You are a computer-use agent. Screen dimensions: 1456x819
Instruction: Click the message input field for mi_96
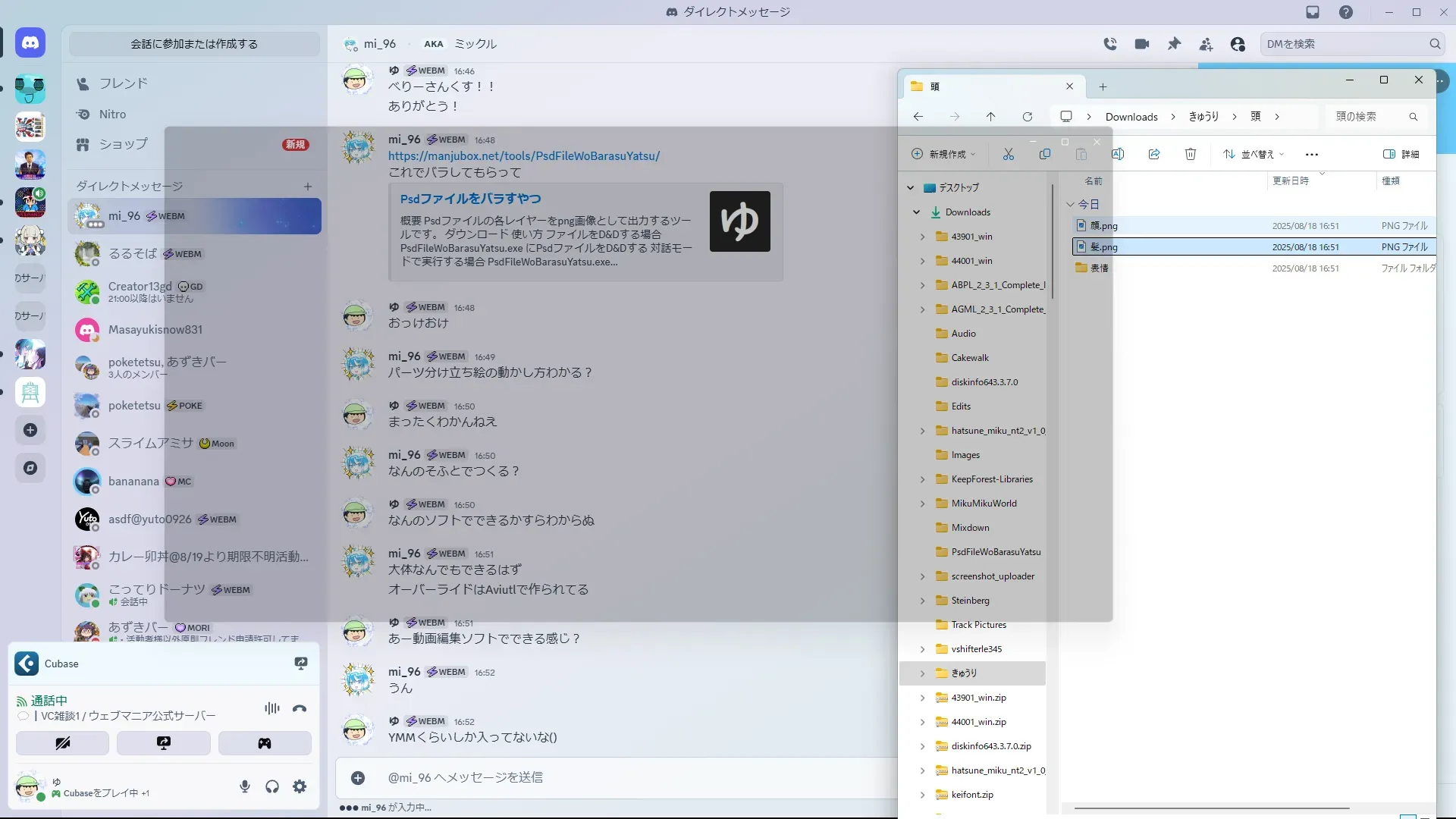point(607,777)
